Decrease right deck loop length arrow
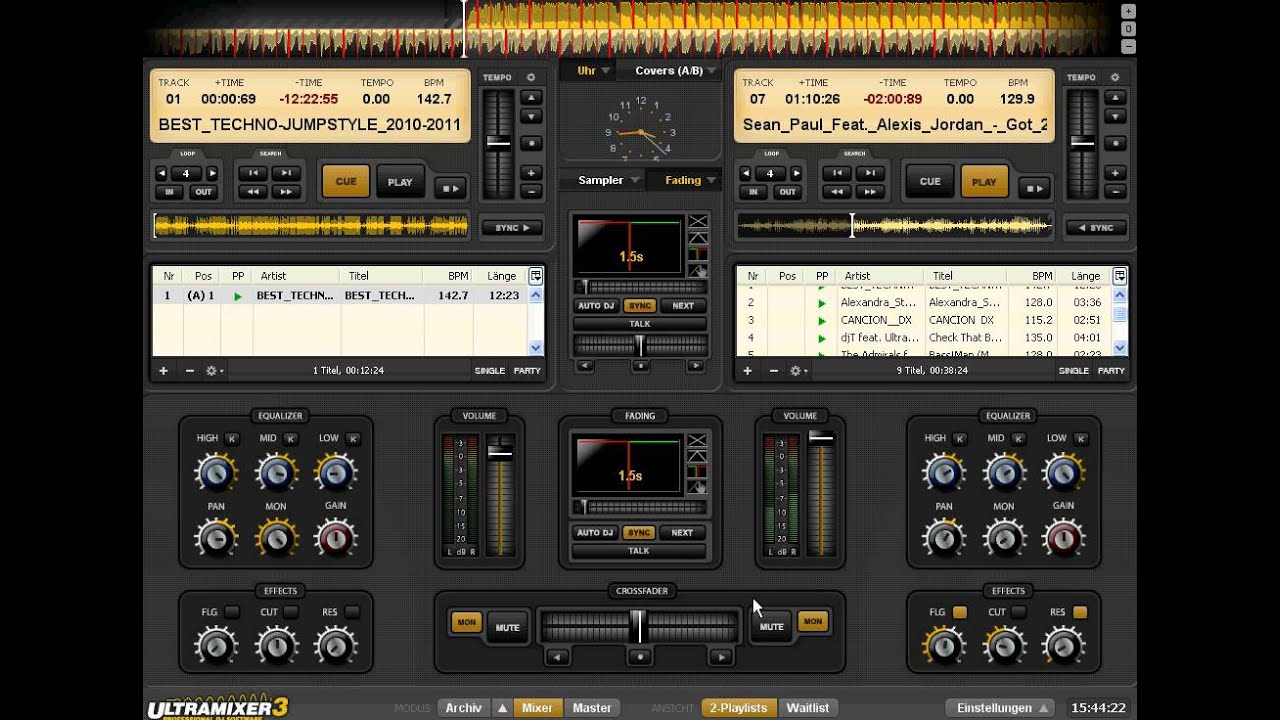Image resolution: width=1280 pixels, height=720 pixels. click(x=746, y=173)
